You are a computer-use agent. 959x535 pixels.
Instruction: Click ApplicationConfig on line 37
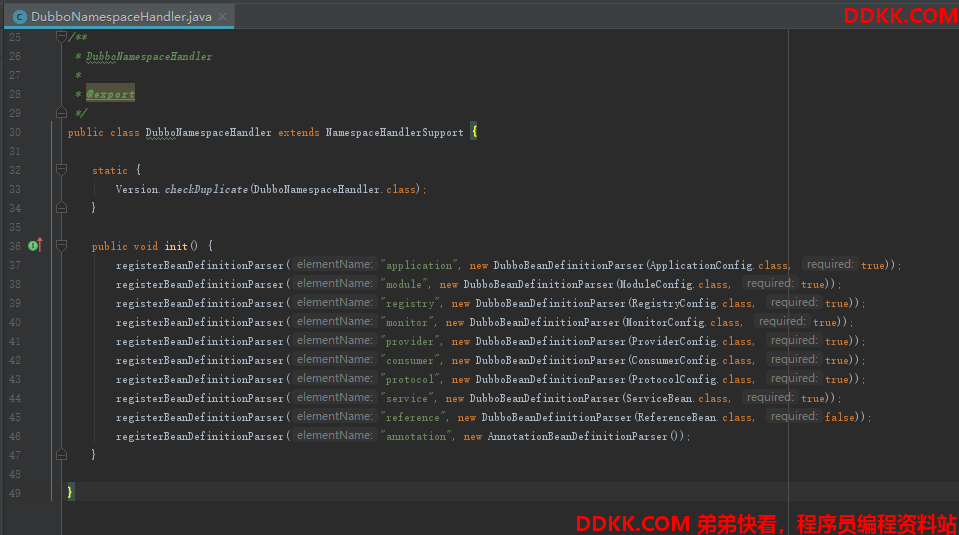click(x=702, y=265)
